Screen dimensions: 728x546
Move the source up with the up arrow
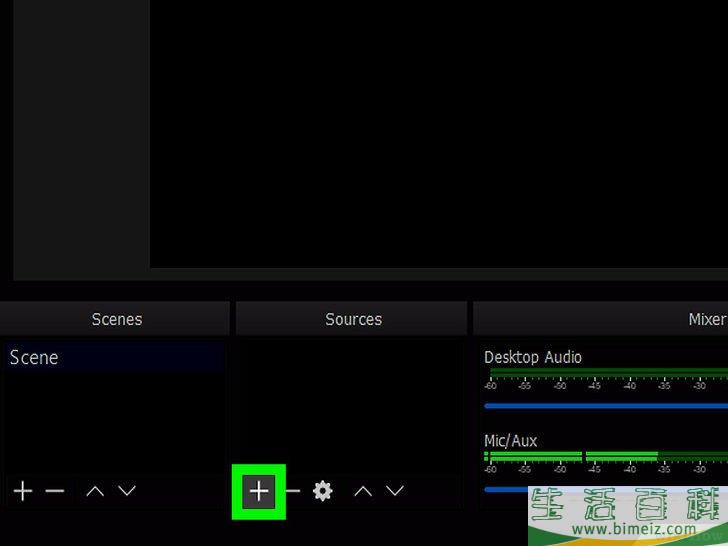click(x=363, y=491)
